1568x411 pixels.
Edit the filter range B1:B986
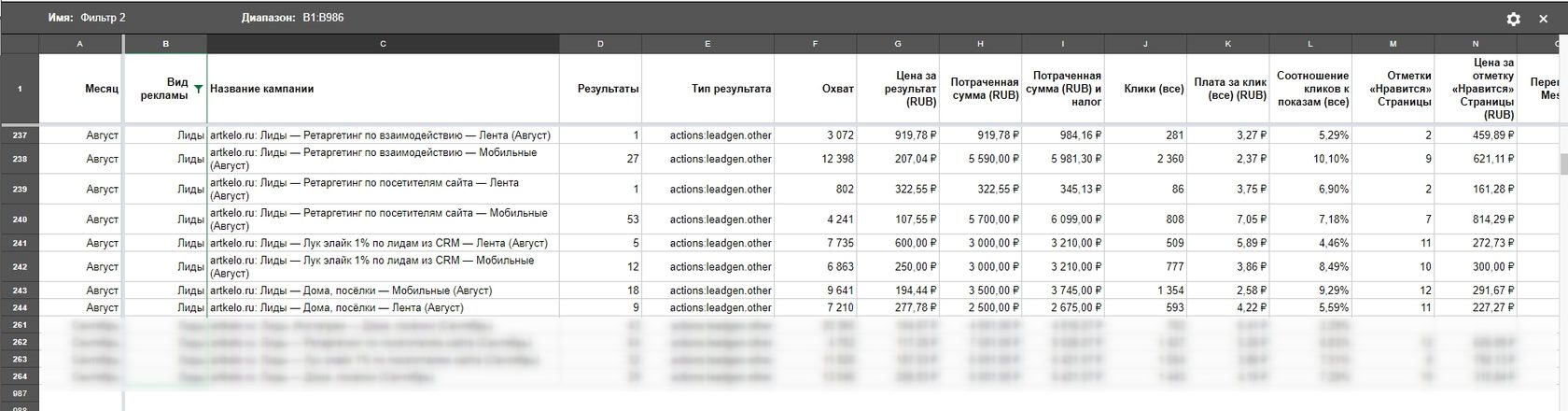coord(323,18)
